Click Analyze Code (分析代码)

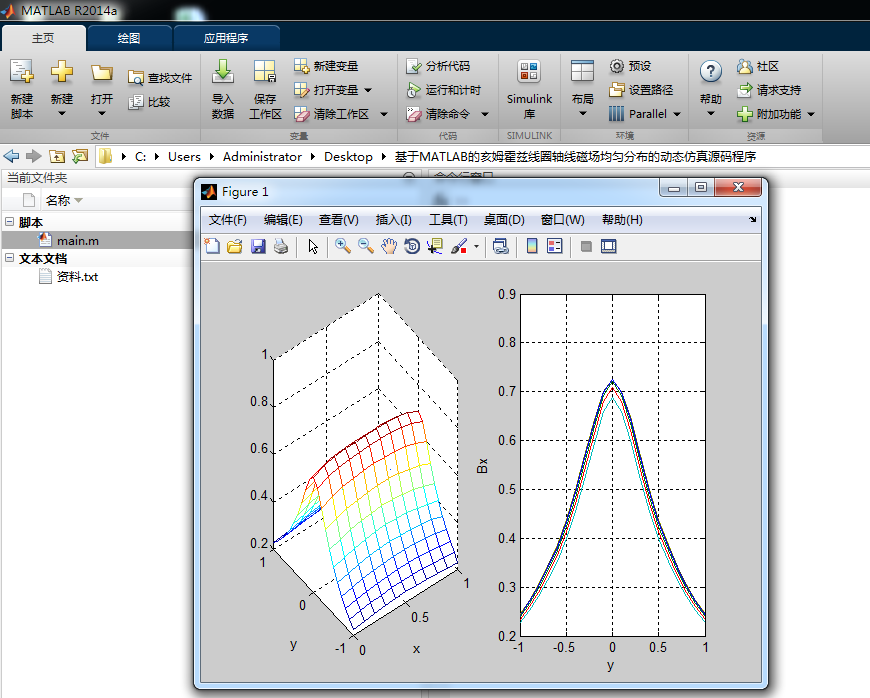point(438,66)
